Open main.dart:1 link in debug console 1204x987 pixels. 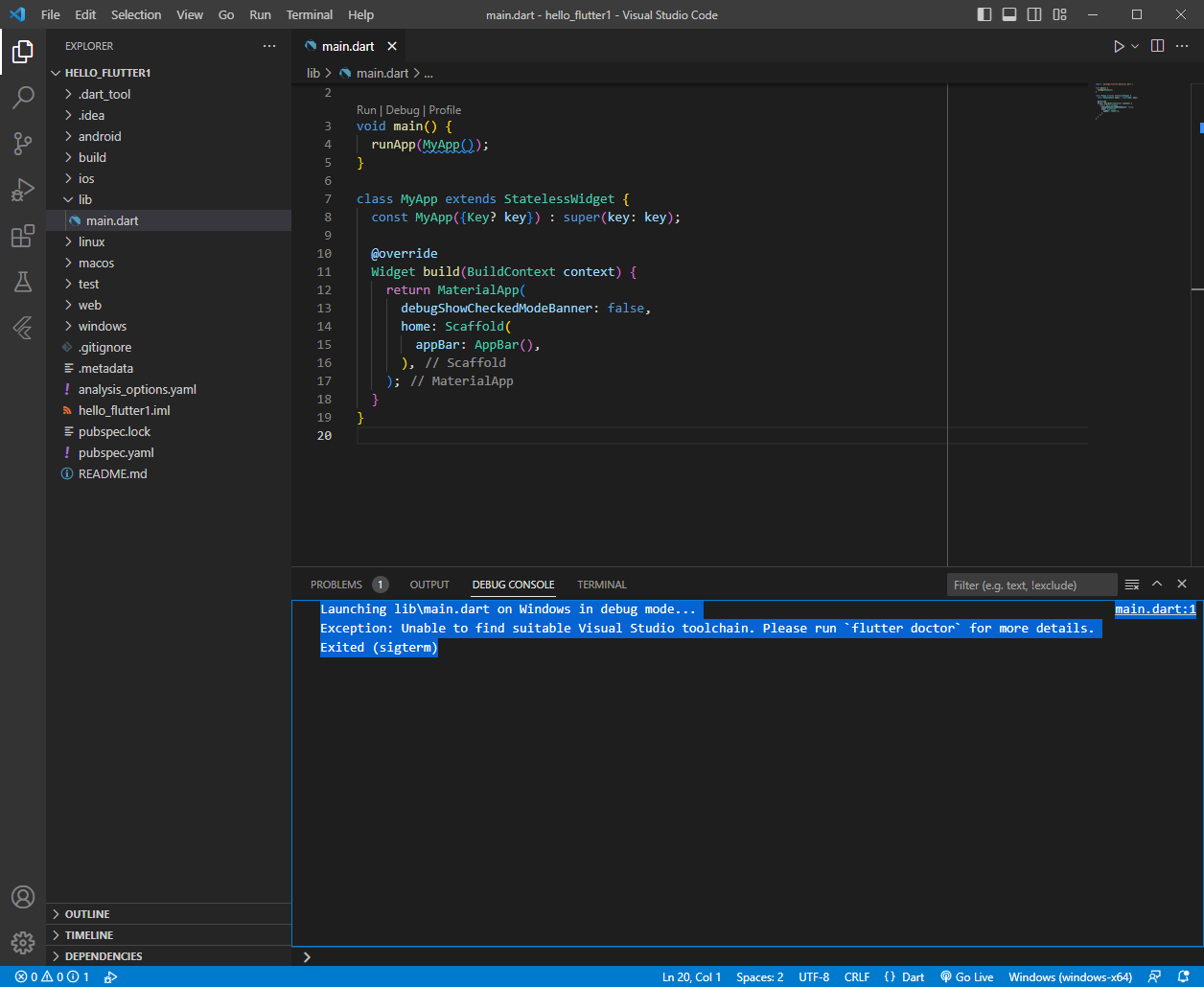pyautogui.click(x=1155, y=609)
